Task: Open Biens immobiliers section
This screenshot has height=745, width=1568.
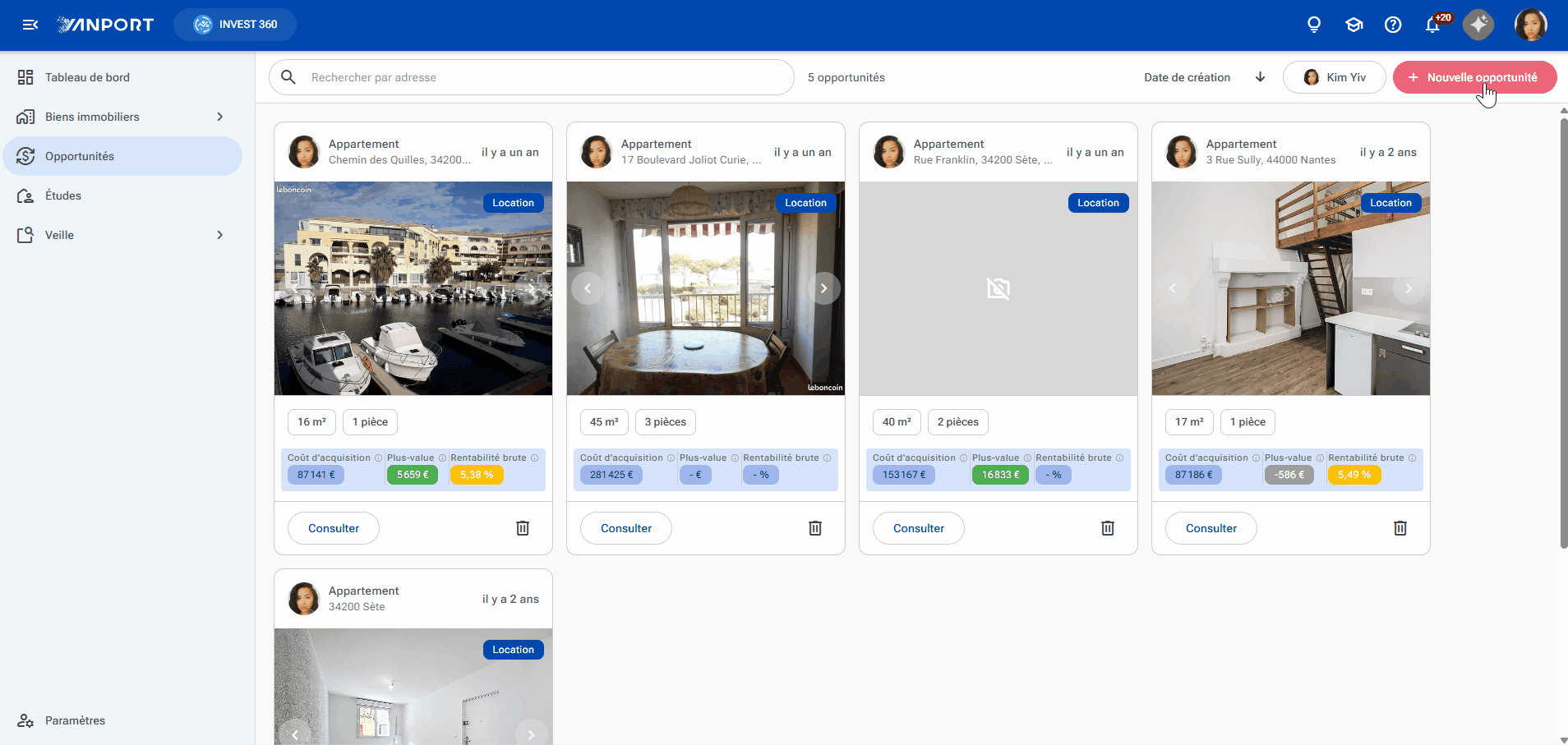Action: pyautogui.click(x=123, y=117)
